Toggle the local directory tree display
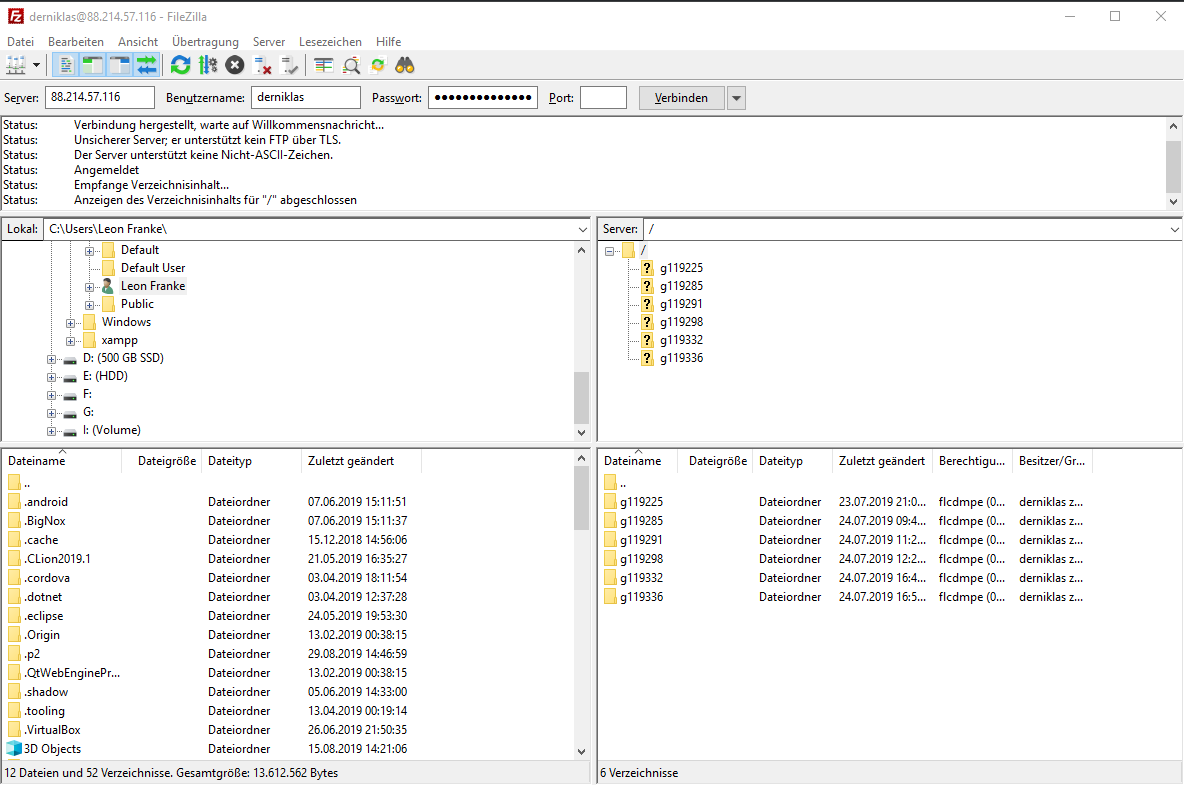This screenshot has height=785, width=1184. (93, 66)
